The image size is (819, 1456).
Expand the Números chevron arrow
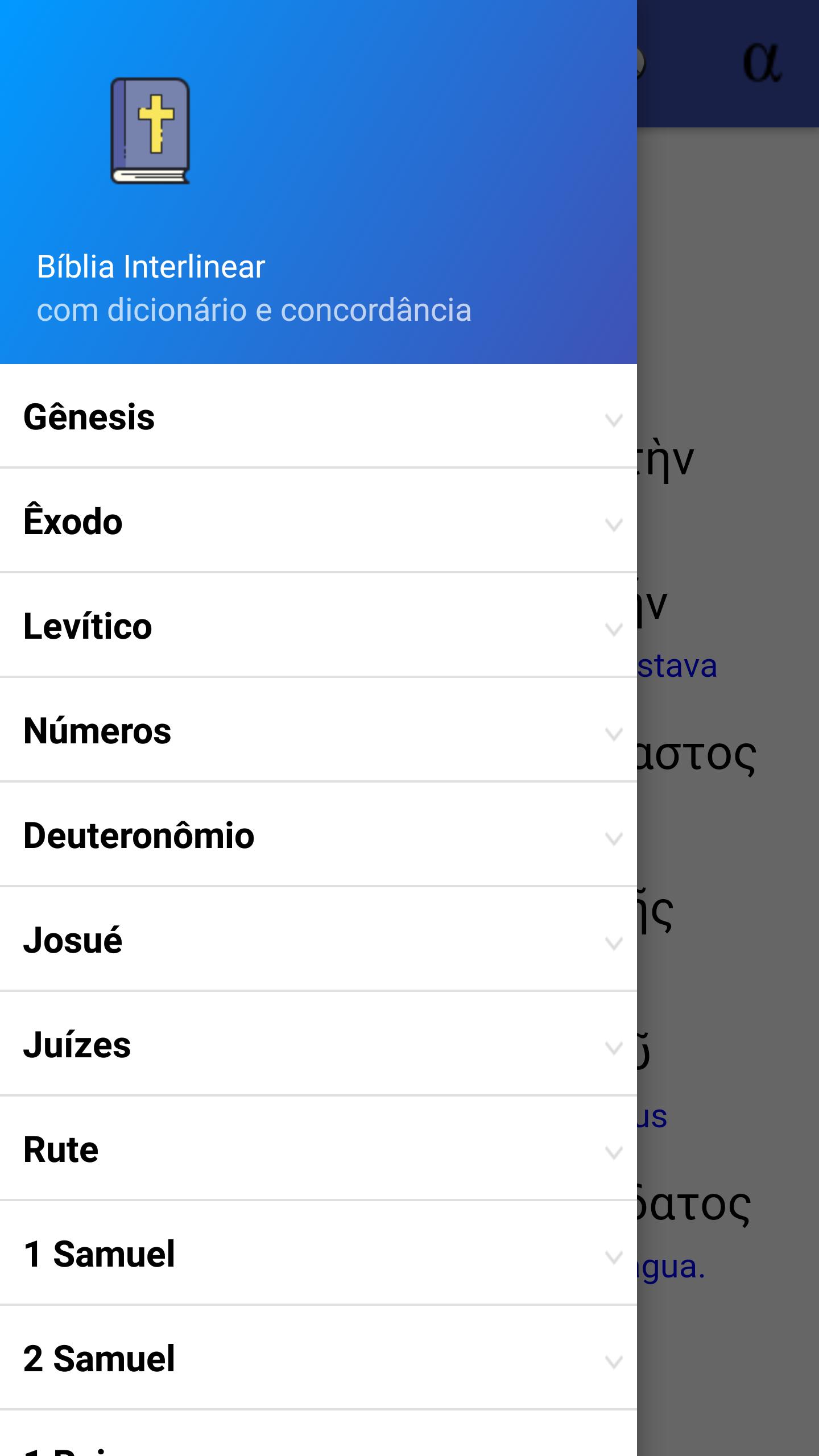pos(613,734)
